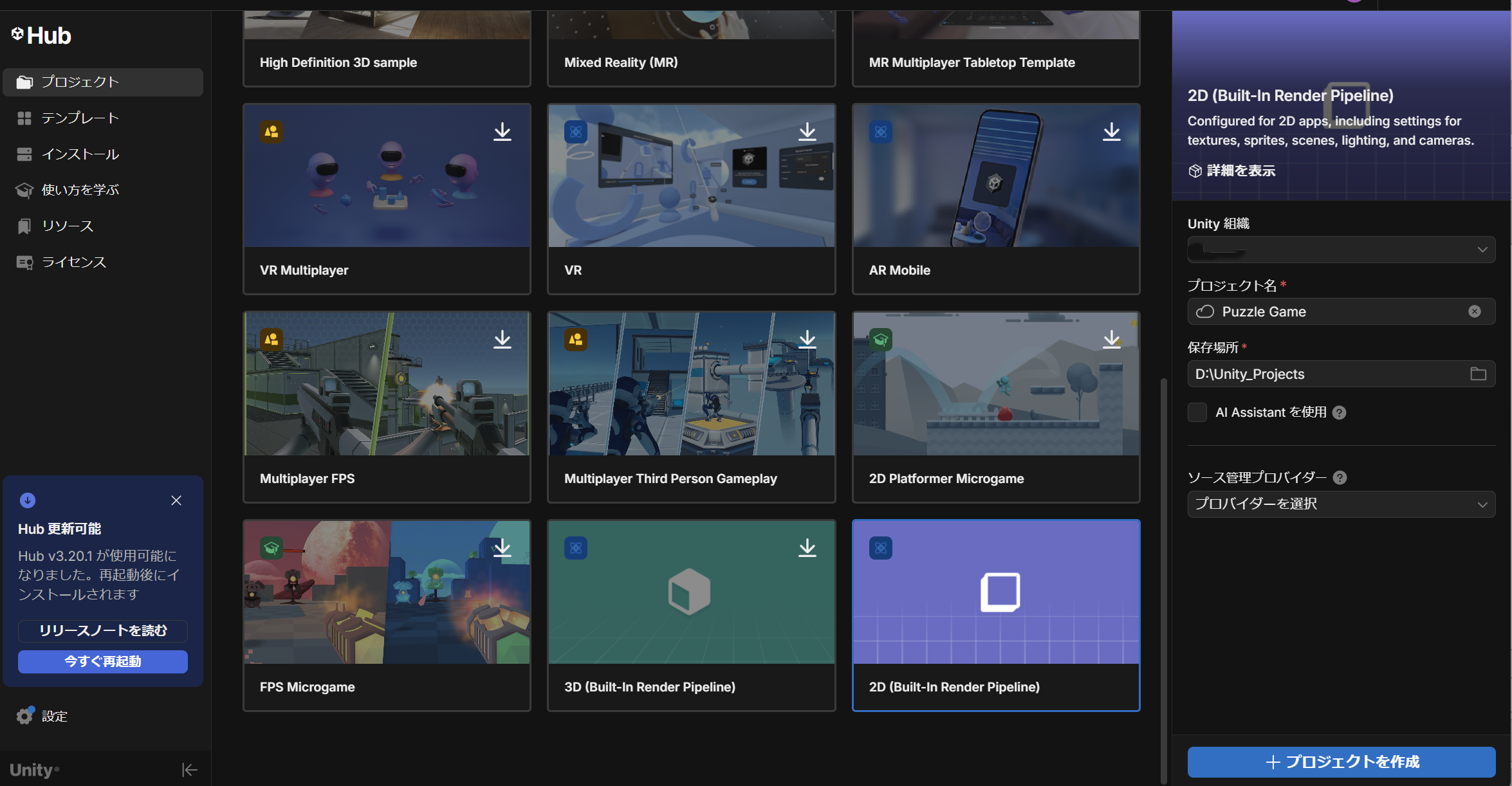Click the Unity Hub logo icon

coord(17,33)
